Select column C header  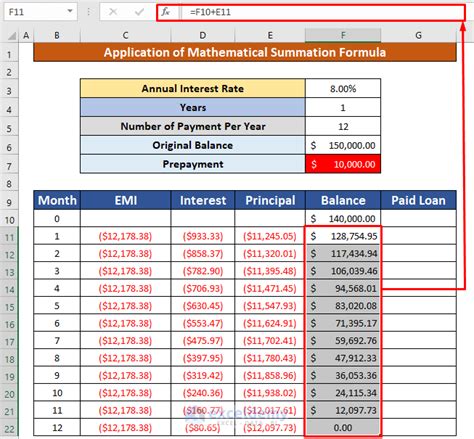coord(125,35)
